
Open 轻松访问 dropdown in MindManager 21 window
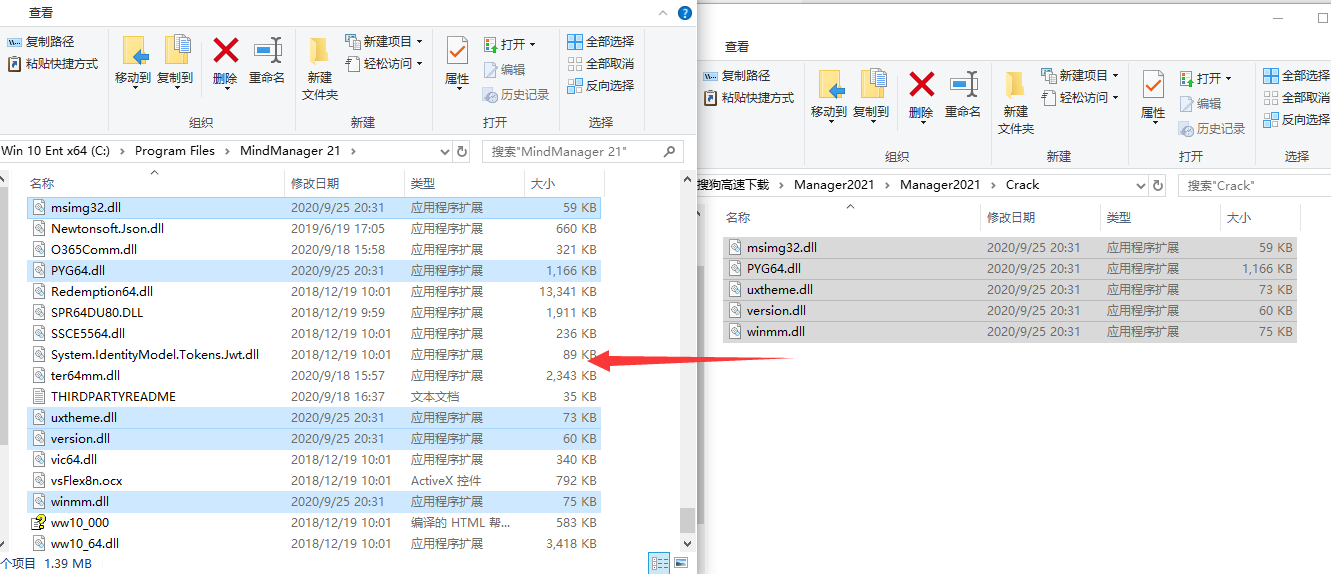pyautogui.click(x=384, y=64)
